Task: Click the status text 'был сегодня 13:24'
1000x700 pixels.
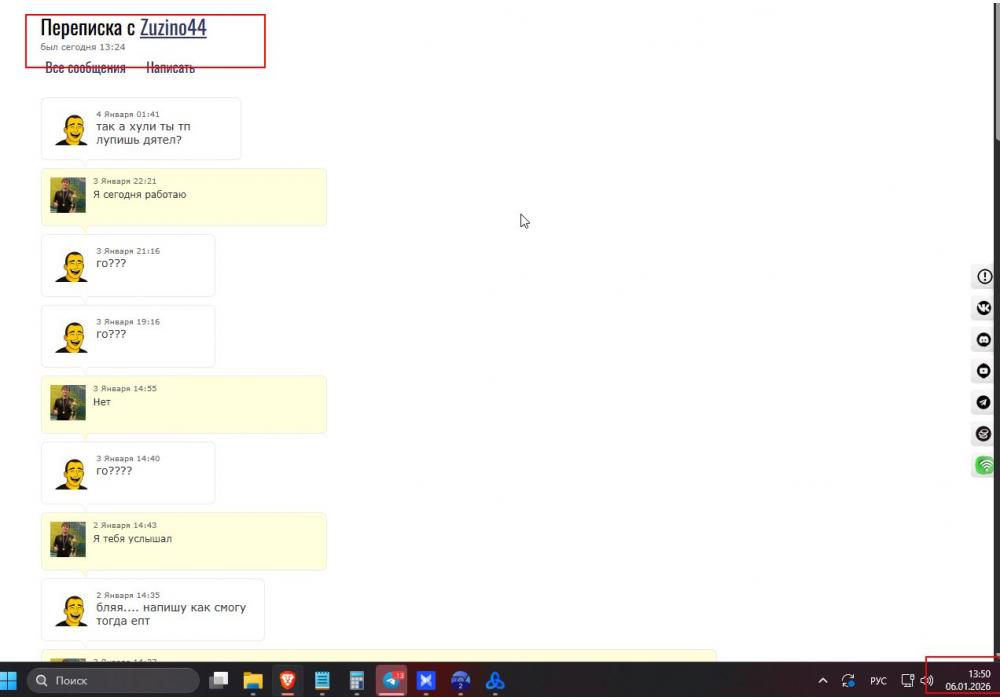Action: tap(83, 47)
